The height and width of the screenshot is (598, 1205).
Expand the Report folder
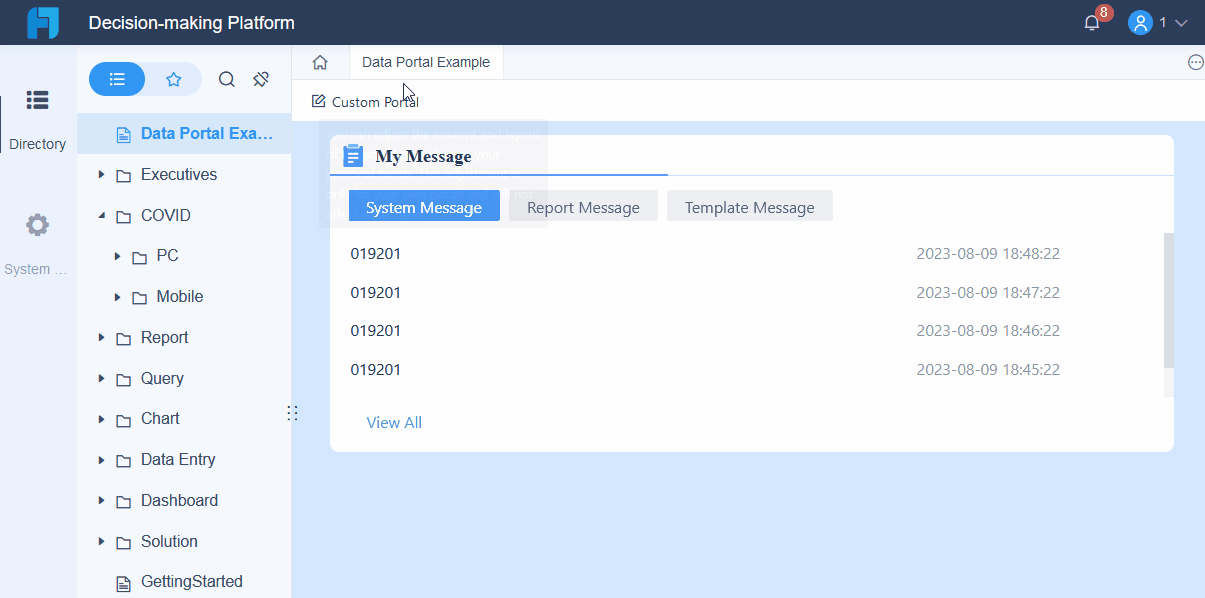coord(101,337)
